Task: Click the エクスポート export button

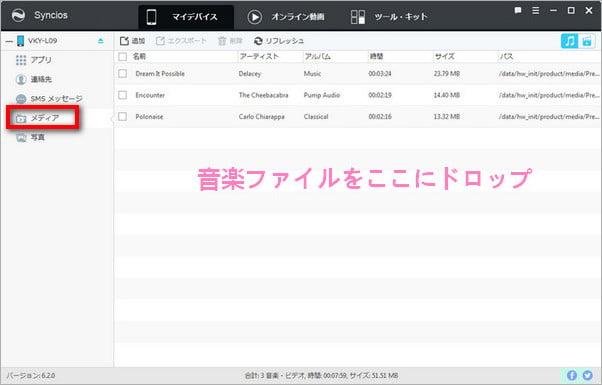Action: tap(181, 41)
